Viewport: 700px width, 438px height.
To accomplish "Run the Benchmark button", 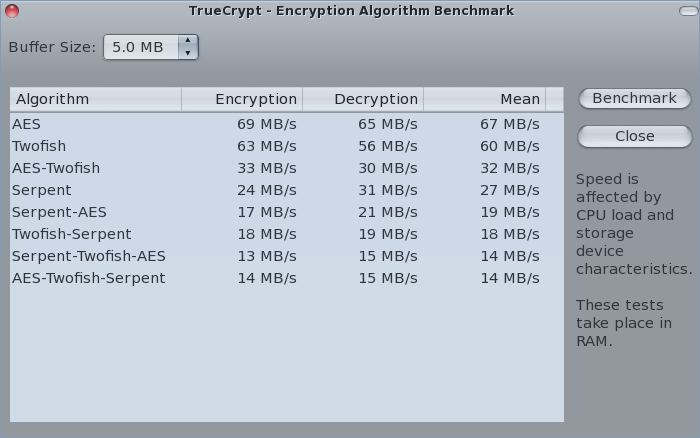I will pyautogui.click(x=634, y=99).
